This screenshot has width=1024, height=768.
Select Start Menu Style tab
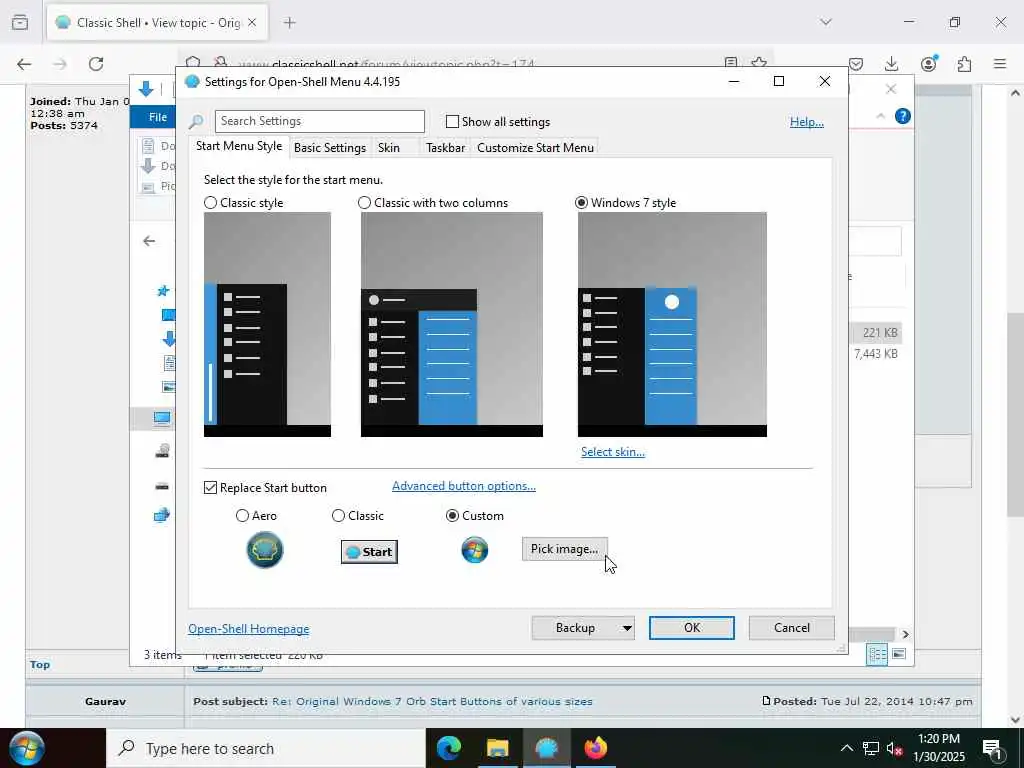[239, 146]
